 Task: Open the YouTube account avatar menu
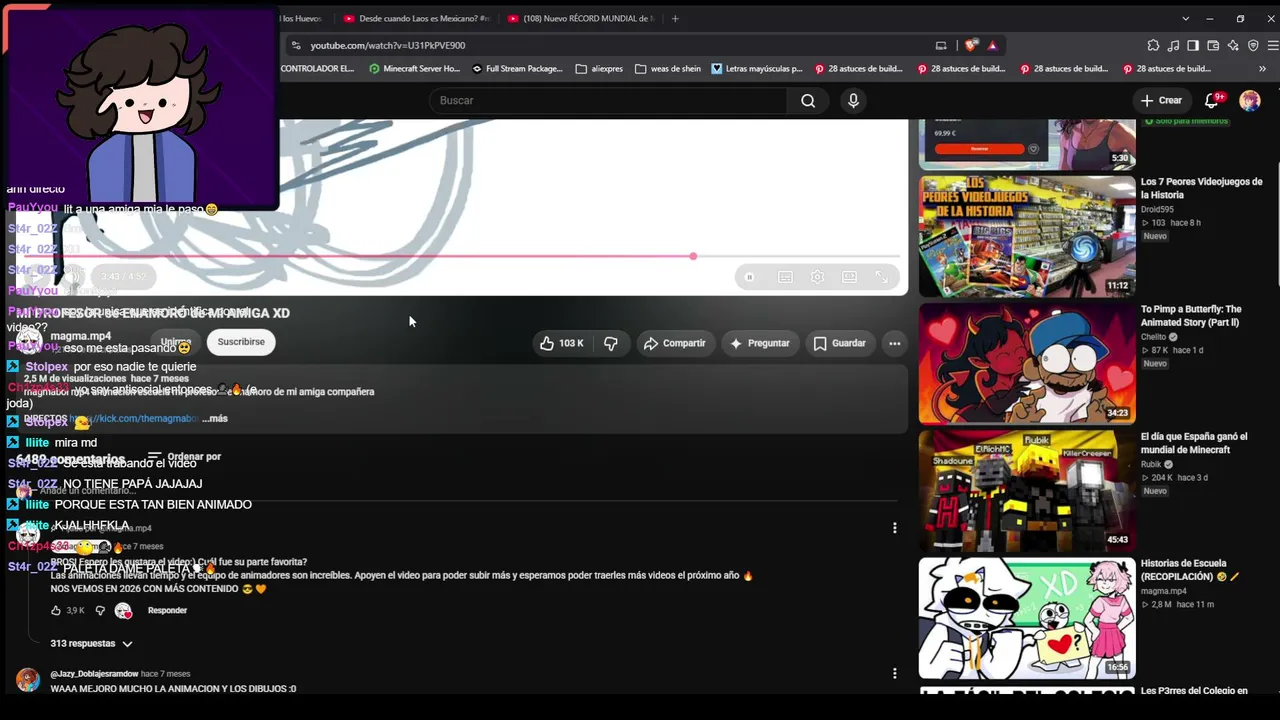tap(1250, 100)
